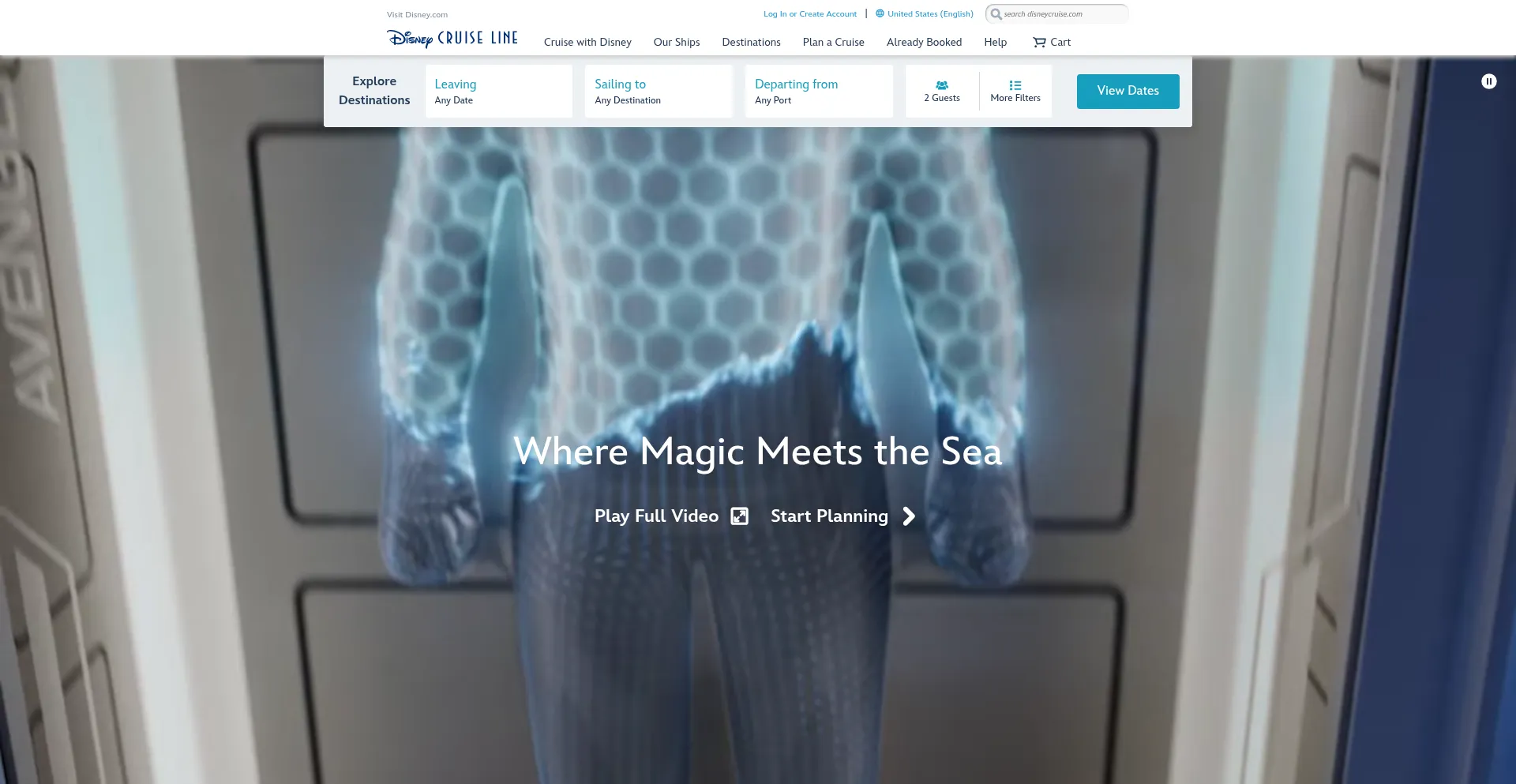Click the full video expand icon
This screenshot has width=1516, height=784.
tap(739, 516)
